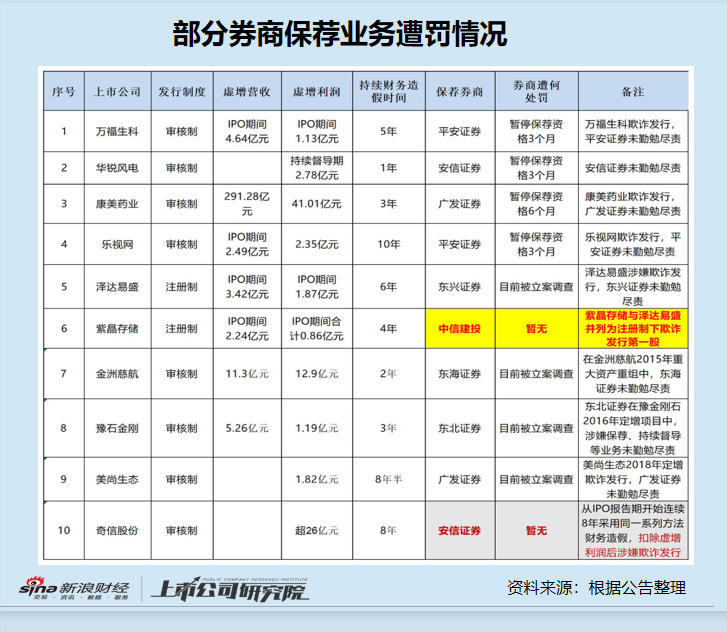The height and width of the screenshot is (632, 727).
Task: Click the 东海证券 sponsor cell
Action: tap(460, 373)
